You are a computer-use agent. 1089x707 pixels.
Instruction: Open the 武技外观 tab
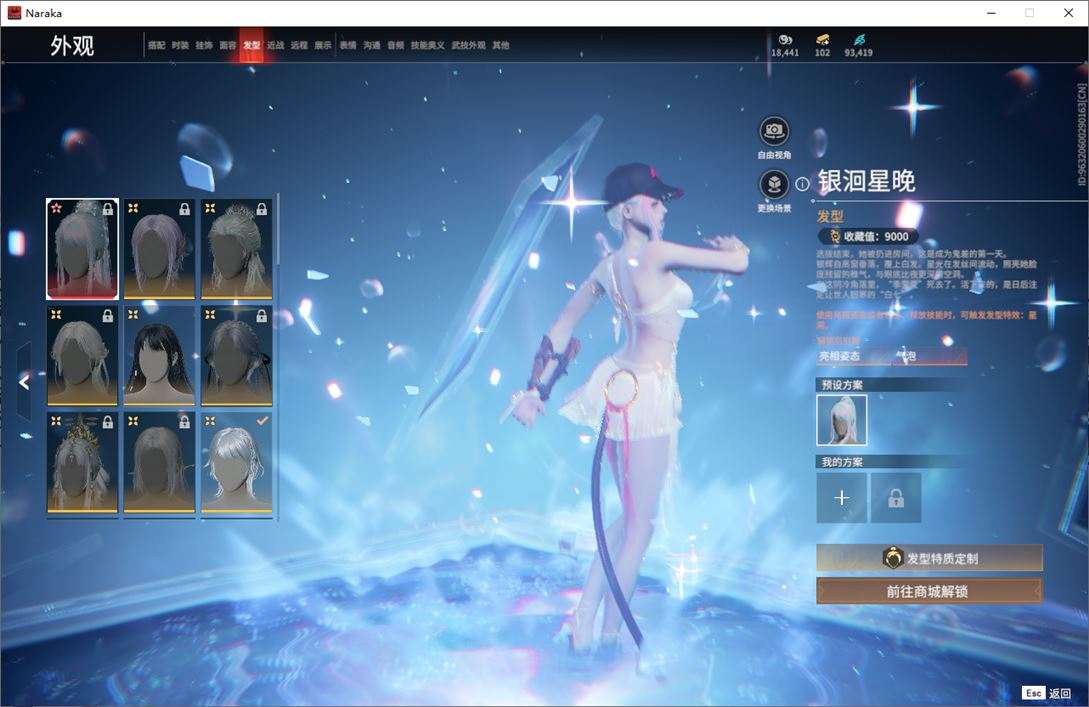pyautogui.click(x=469, y=45)
